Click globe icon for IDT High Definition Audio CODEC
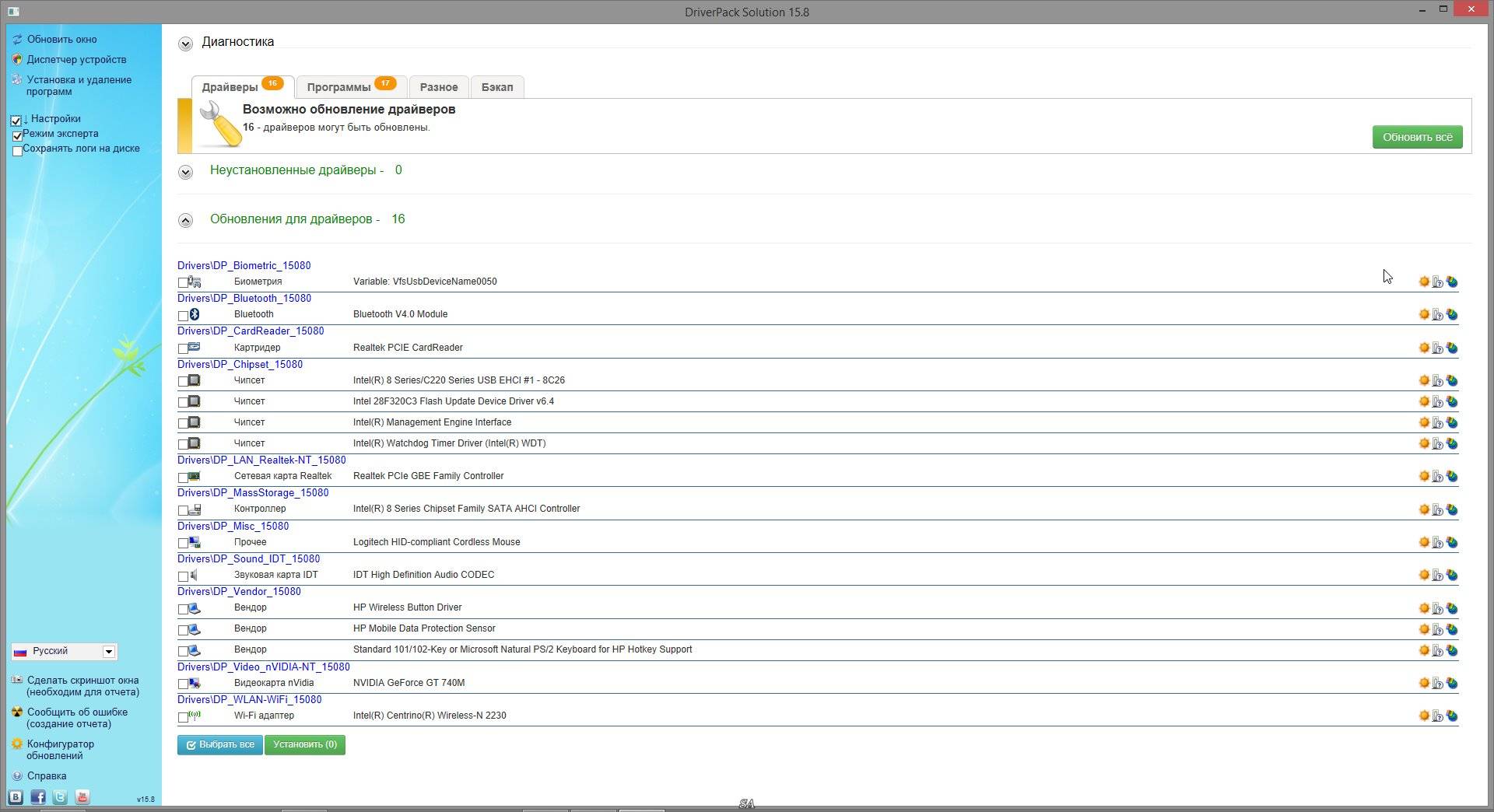1494x812 pixels. pos(1452,576)
